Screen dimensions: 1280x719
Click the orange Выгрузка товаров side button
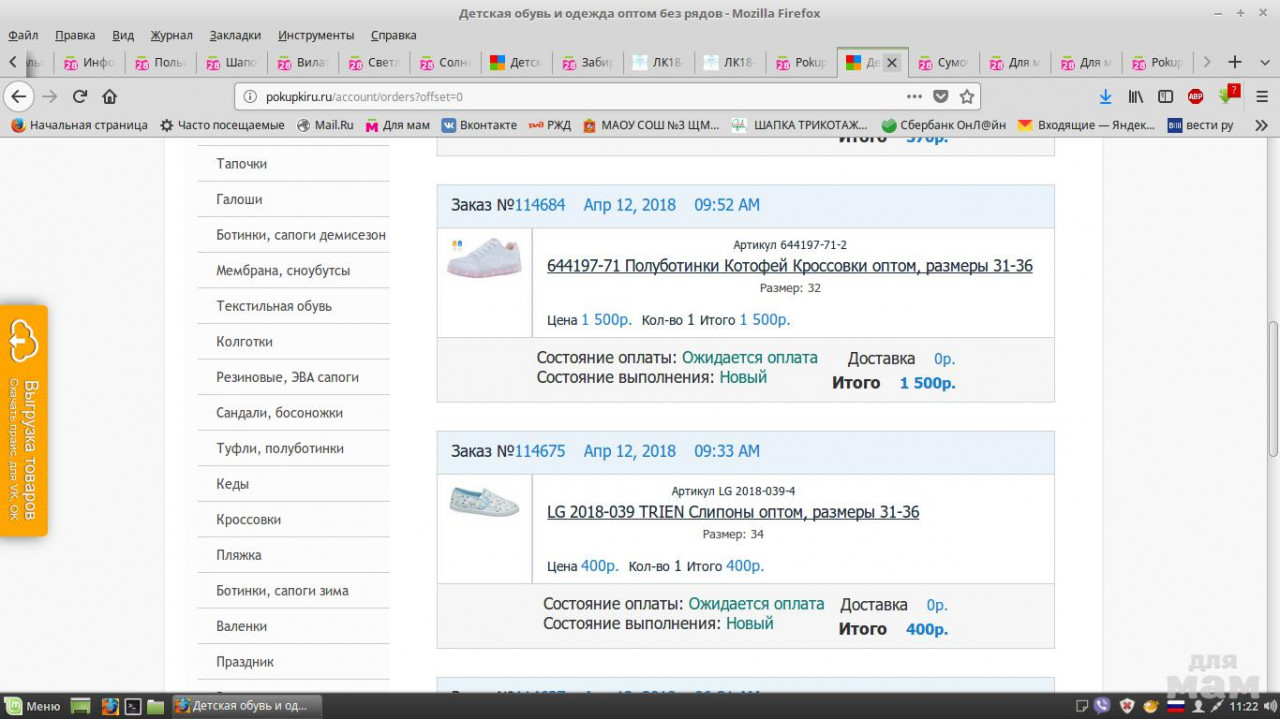tap(24, 420)
